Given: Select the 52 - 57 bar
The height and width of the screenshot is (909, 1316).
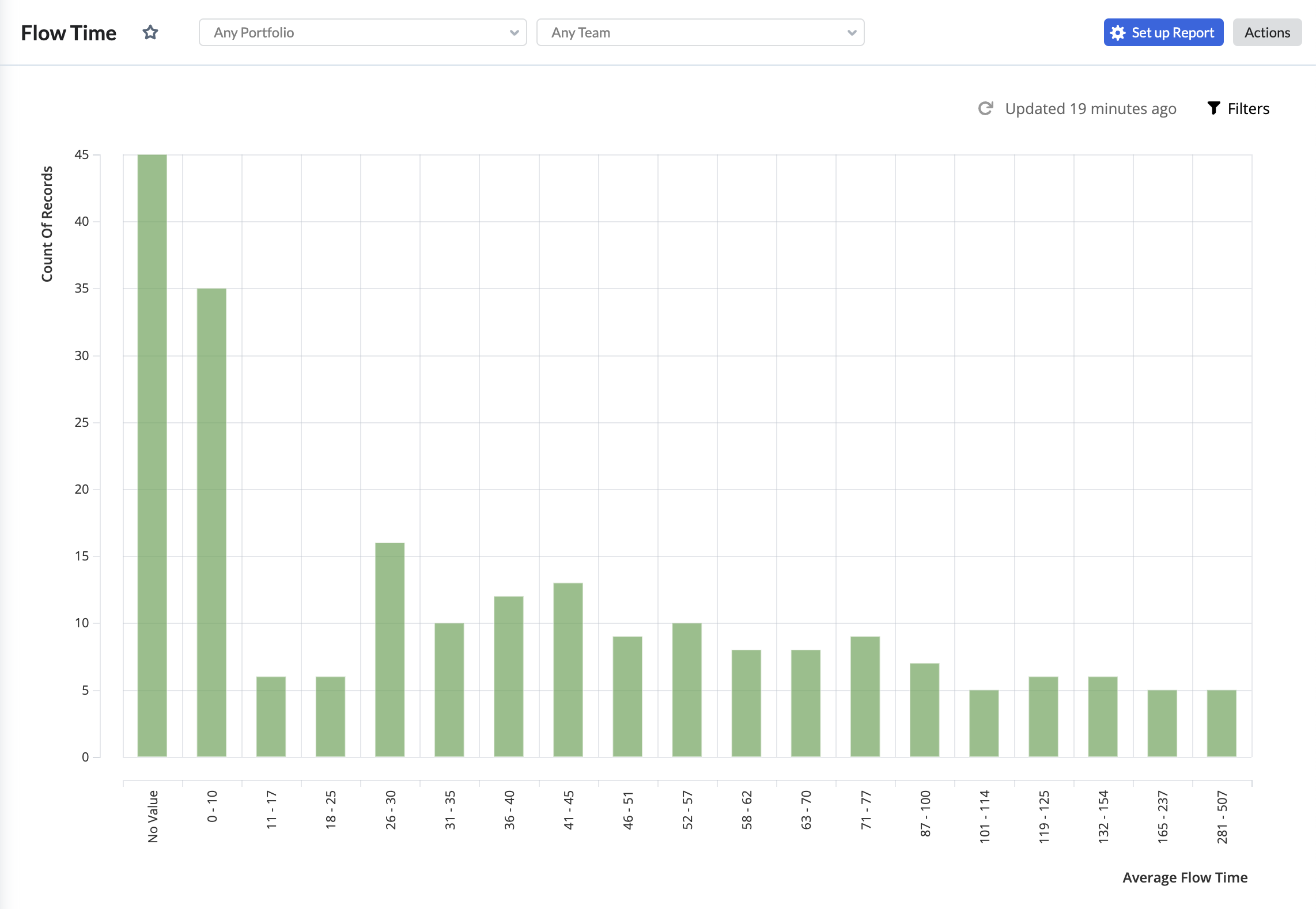Looking at the screenshot, I should [687, 690].
